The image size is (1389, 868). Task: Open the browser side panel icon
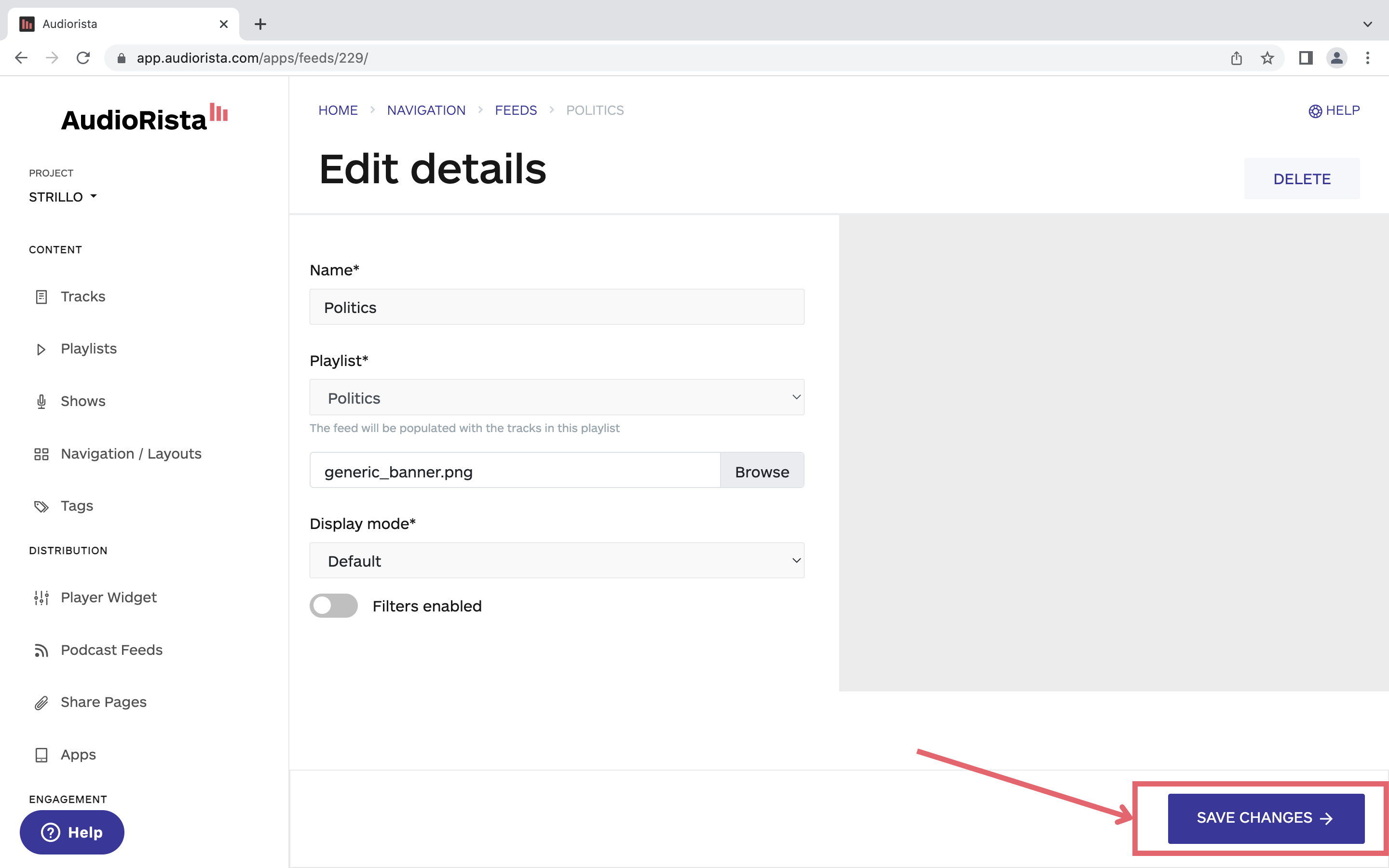(1306, 58)
